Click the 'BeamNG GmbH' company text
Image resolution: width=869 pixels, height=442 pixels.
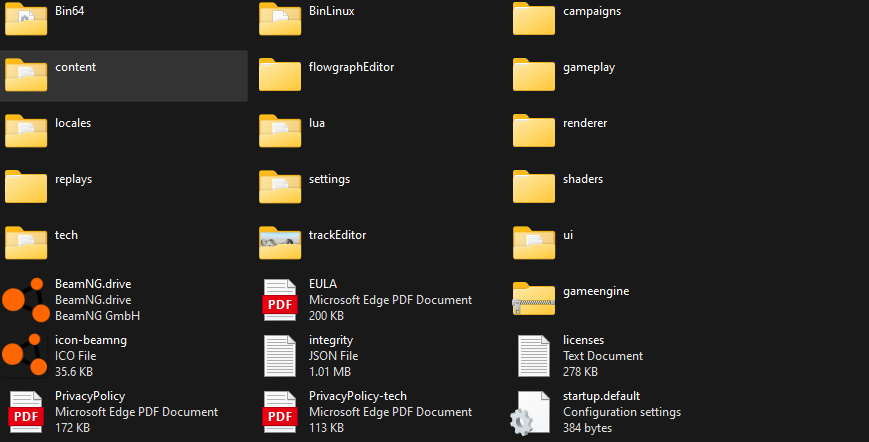point(97,316)
